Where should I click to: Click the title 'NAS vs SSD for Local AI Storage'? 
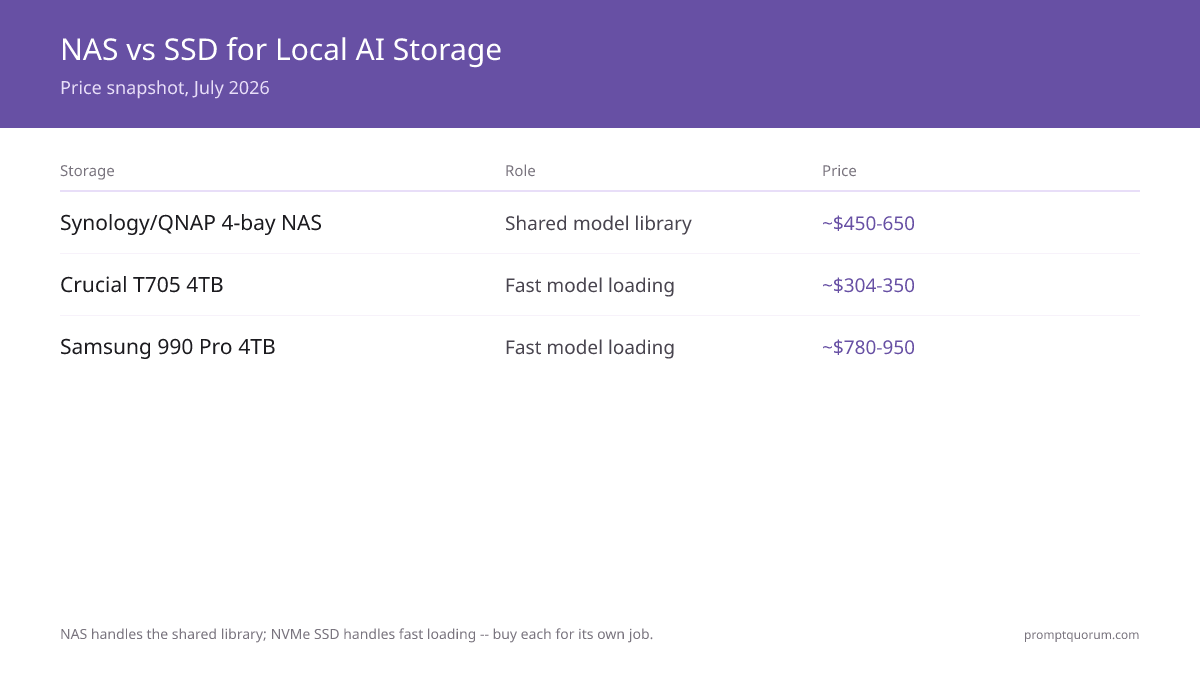pos(281,49)
